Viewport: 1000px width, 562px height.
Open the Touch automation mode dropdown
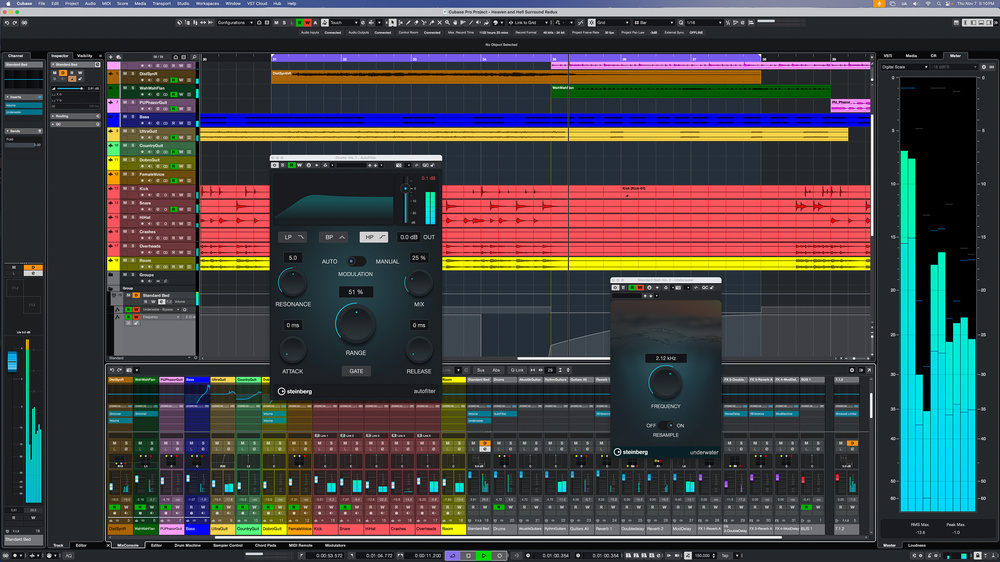[x=342, y=22]
